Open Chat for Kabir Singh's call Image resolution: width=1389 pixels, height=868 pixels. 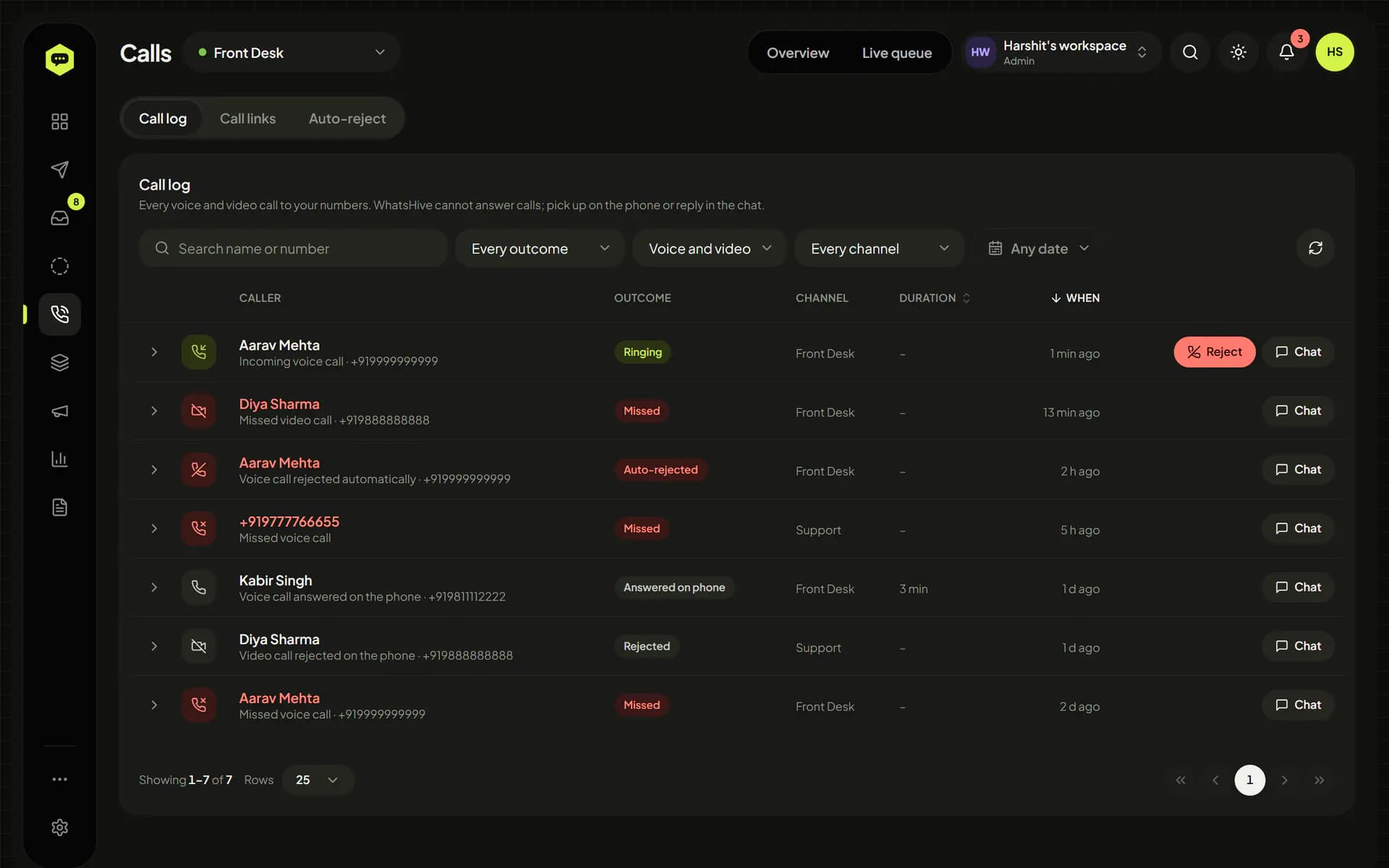[1298, 587]
